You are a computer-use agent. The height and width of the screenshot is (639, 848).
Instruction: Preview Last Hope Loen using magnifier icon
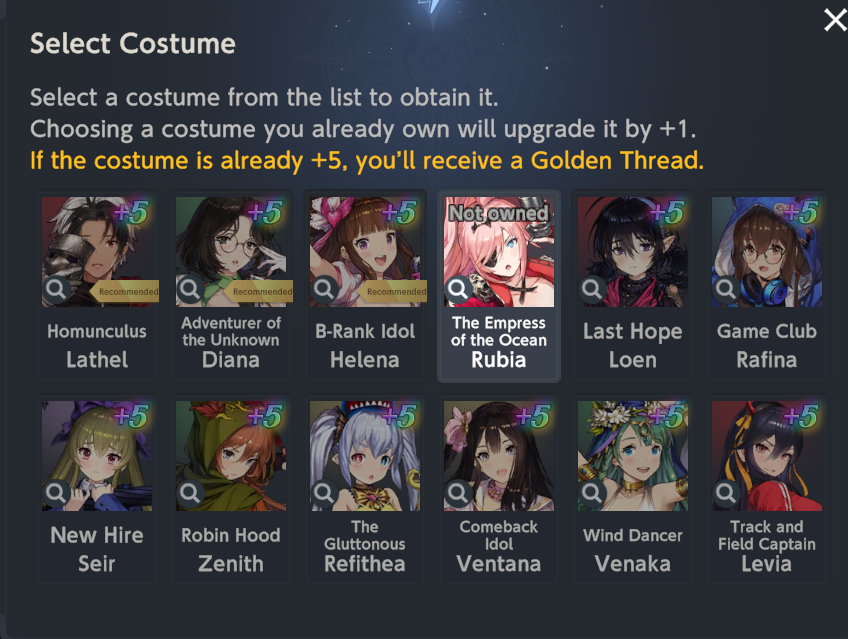pyautogui.click(x=592, y=289)
